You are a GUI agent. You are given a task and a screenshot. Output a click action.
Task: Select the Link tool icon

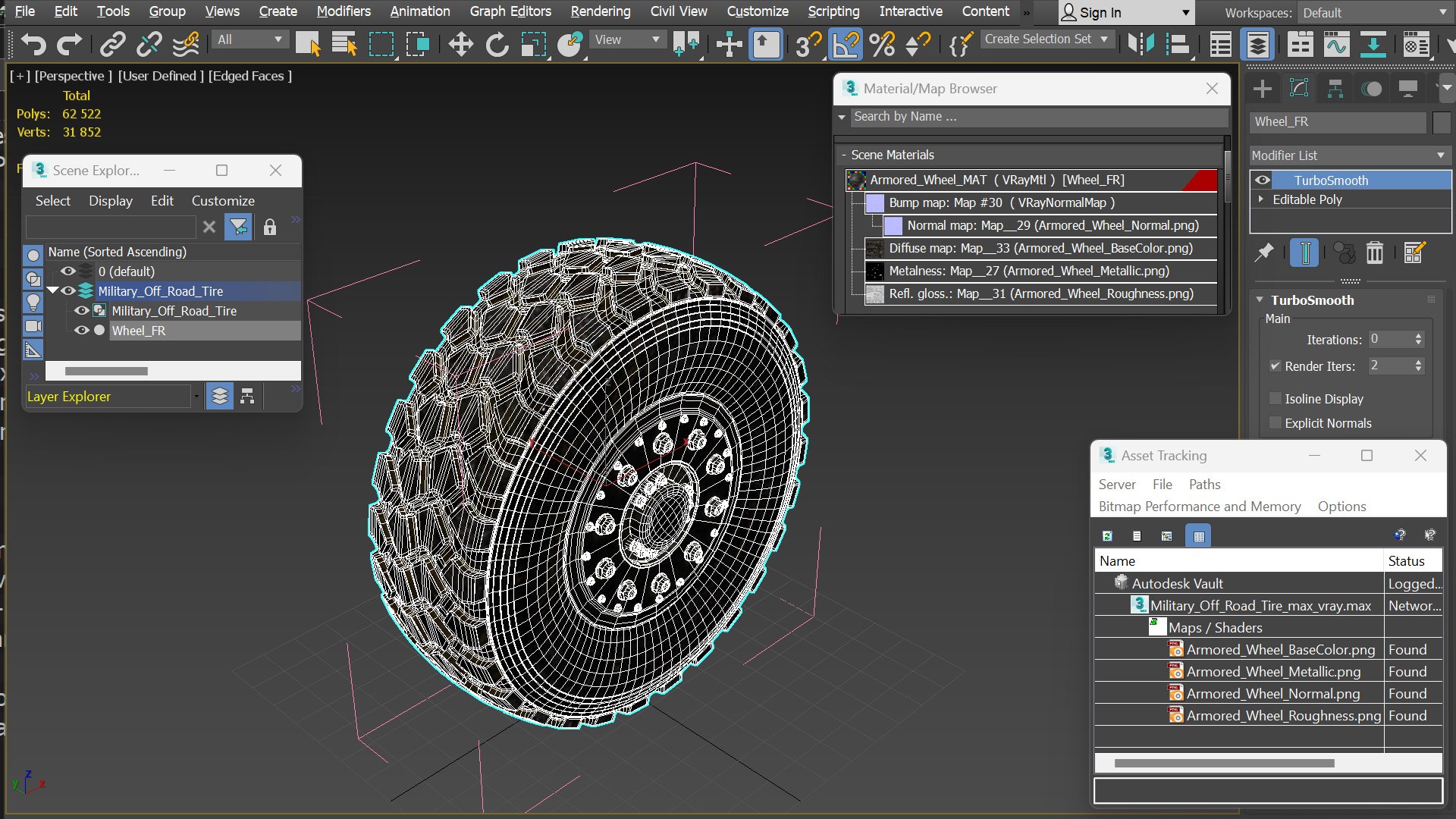tap(113, 44)
